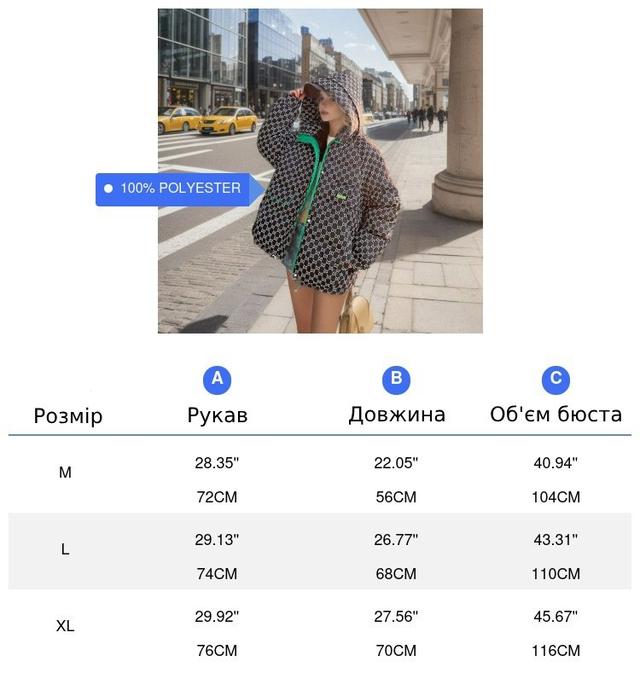Click the white dot on polyester tag
The height and width of the screenshot is (673, 640).
pyautogui.click(x=108, y=188)
